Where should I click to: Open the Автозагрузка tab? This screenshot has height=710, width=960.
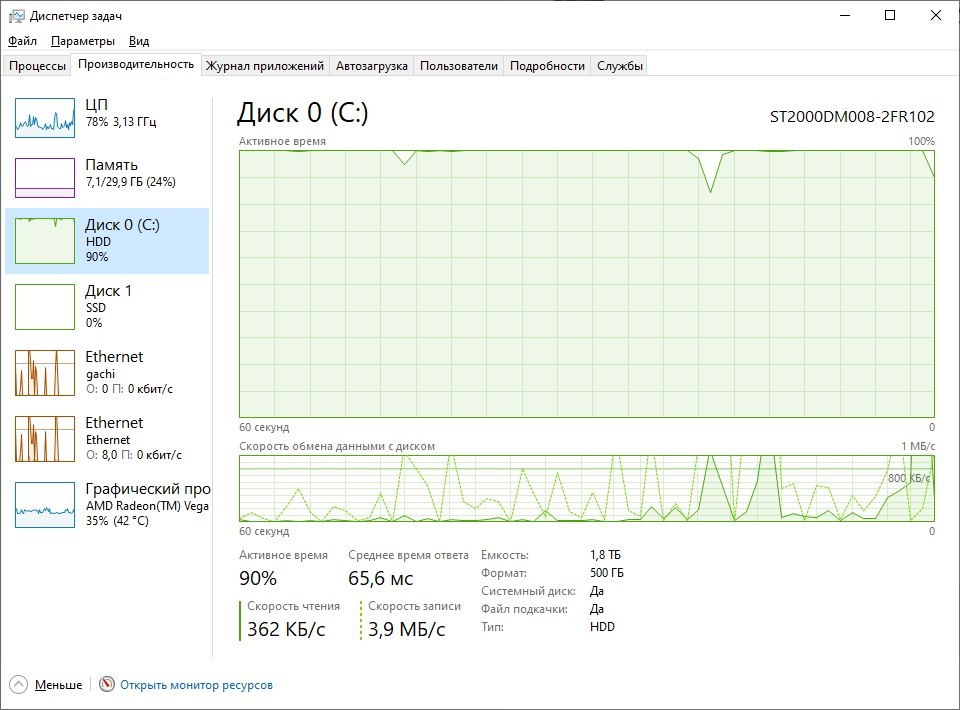pyautogui.click(x=372, y=66)
